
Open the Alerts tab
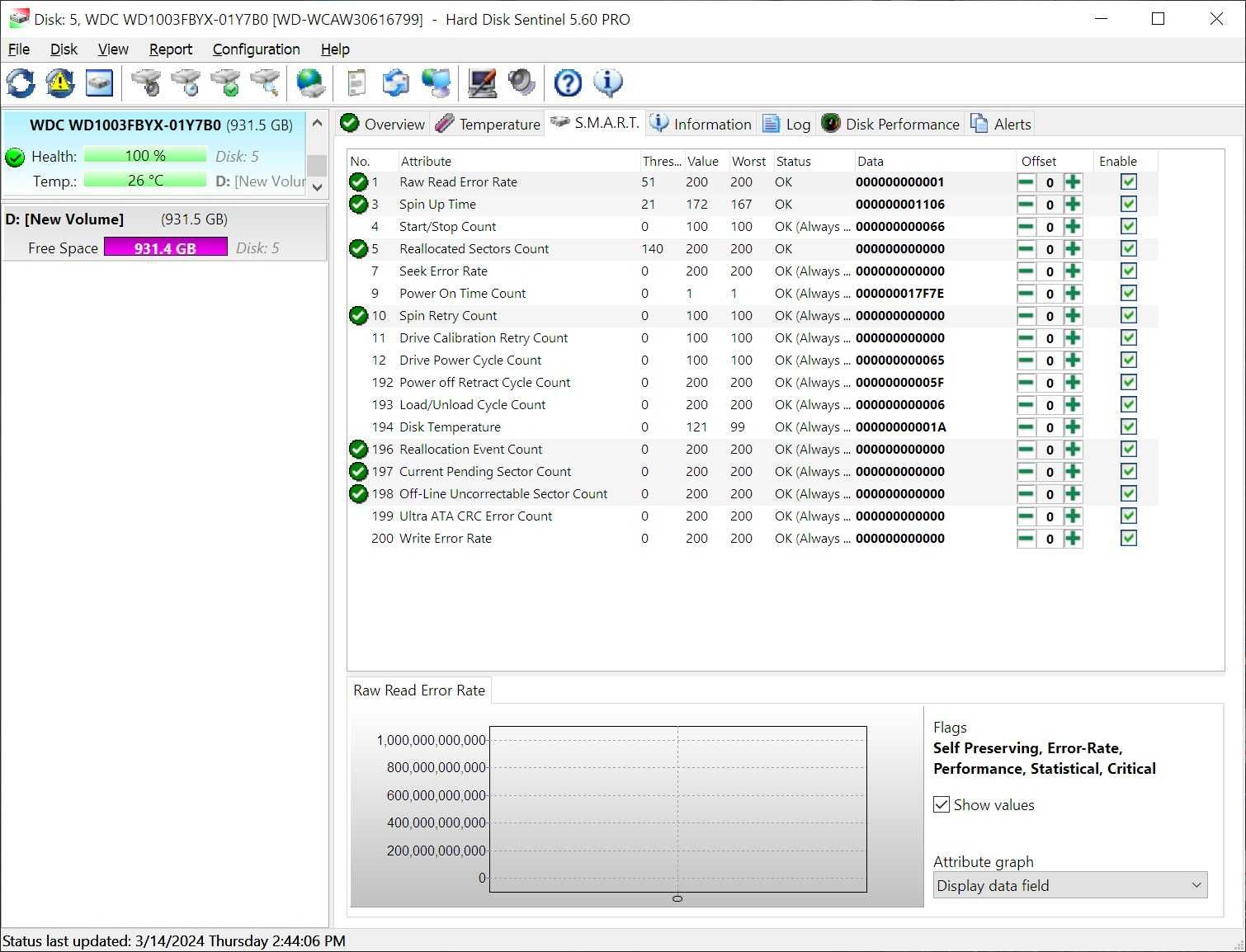point(1001,124)
